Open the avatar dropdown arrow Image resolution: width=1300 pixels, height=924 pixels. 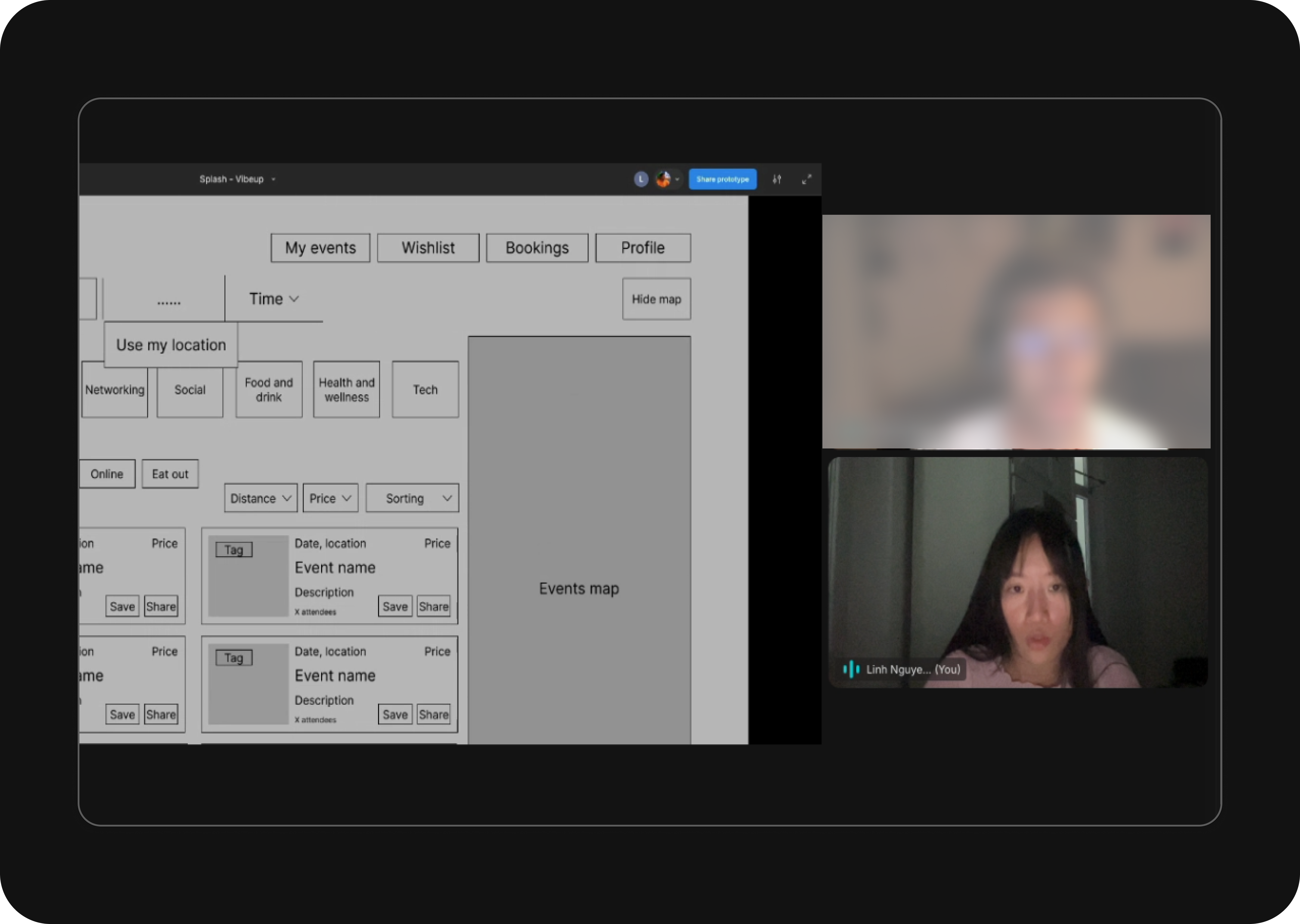coord(677,179)
